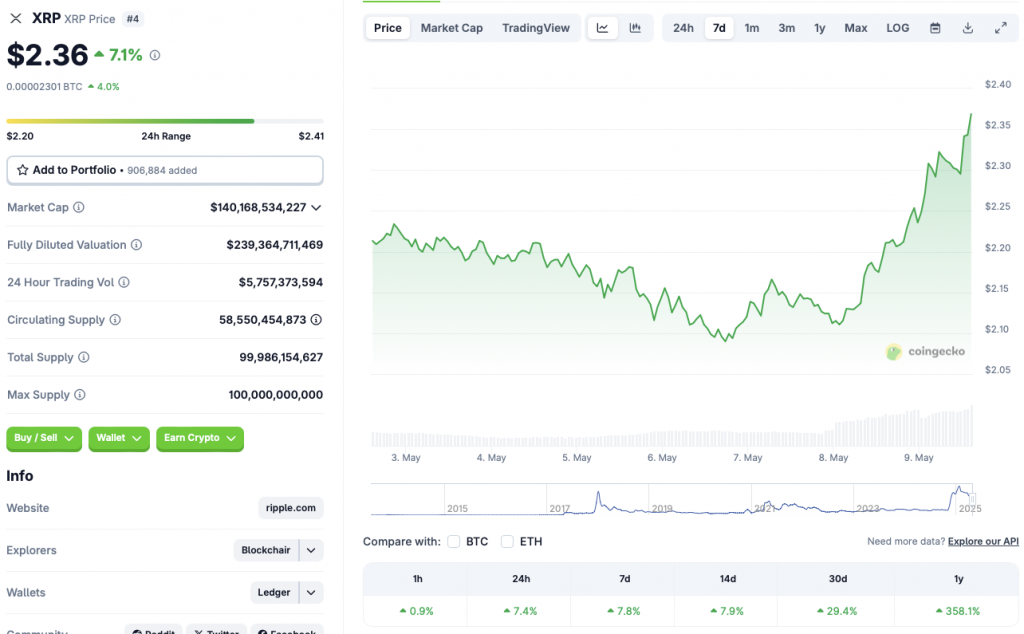Screen dimensions: 1024x634
Task: Click the historical timeline navigator strip
Action: tap(672, 499)
